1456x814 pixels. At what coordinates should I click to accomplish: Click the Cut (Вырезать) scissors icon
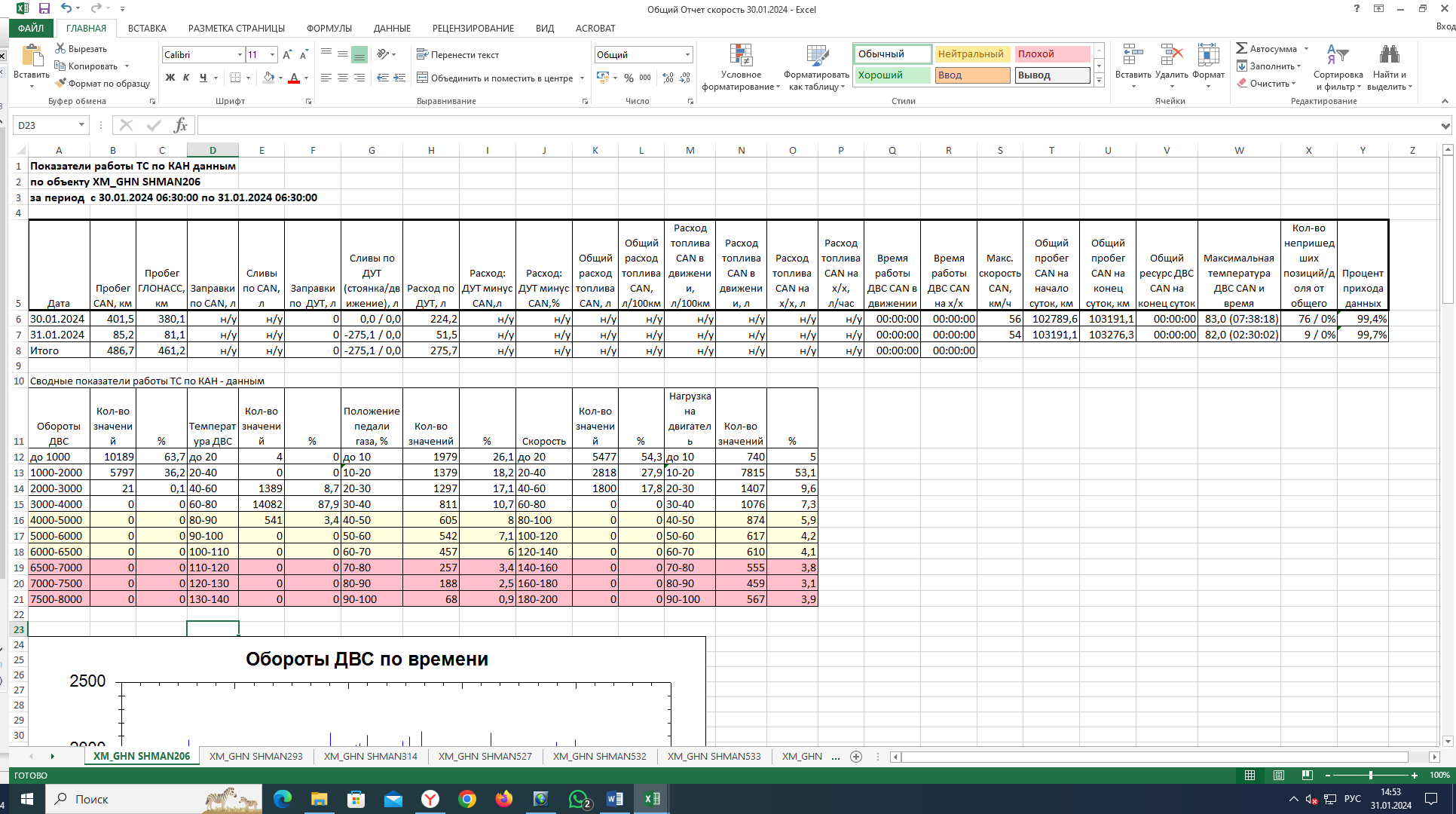point(61,48)
